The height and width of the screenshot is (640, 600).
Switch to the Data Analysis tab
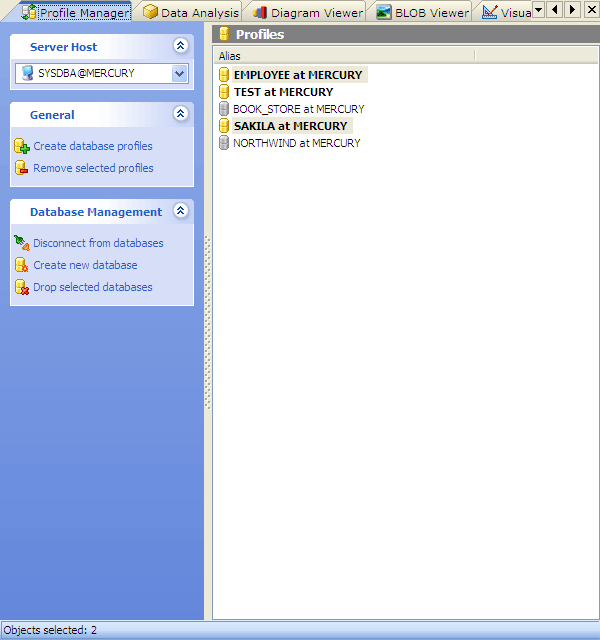[191, 13]
